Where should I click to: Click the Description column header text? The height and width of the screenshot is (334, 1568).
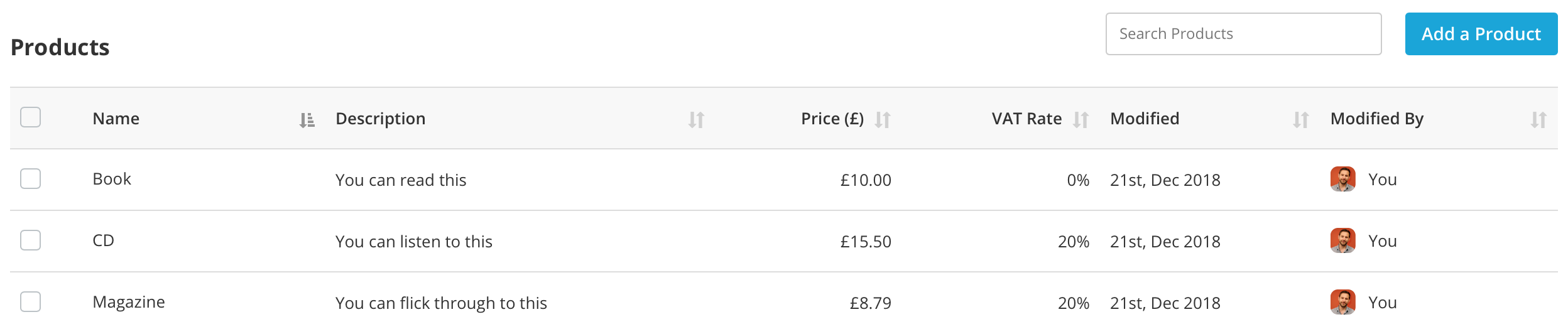(x=380, y=119)
